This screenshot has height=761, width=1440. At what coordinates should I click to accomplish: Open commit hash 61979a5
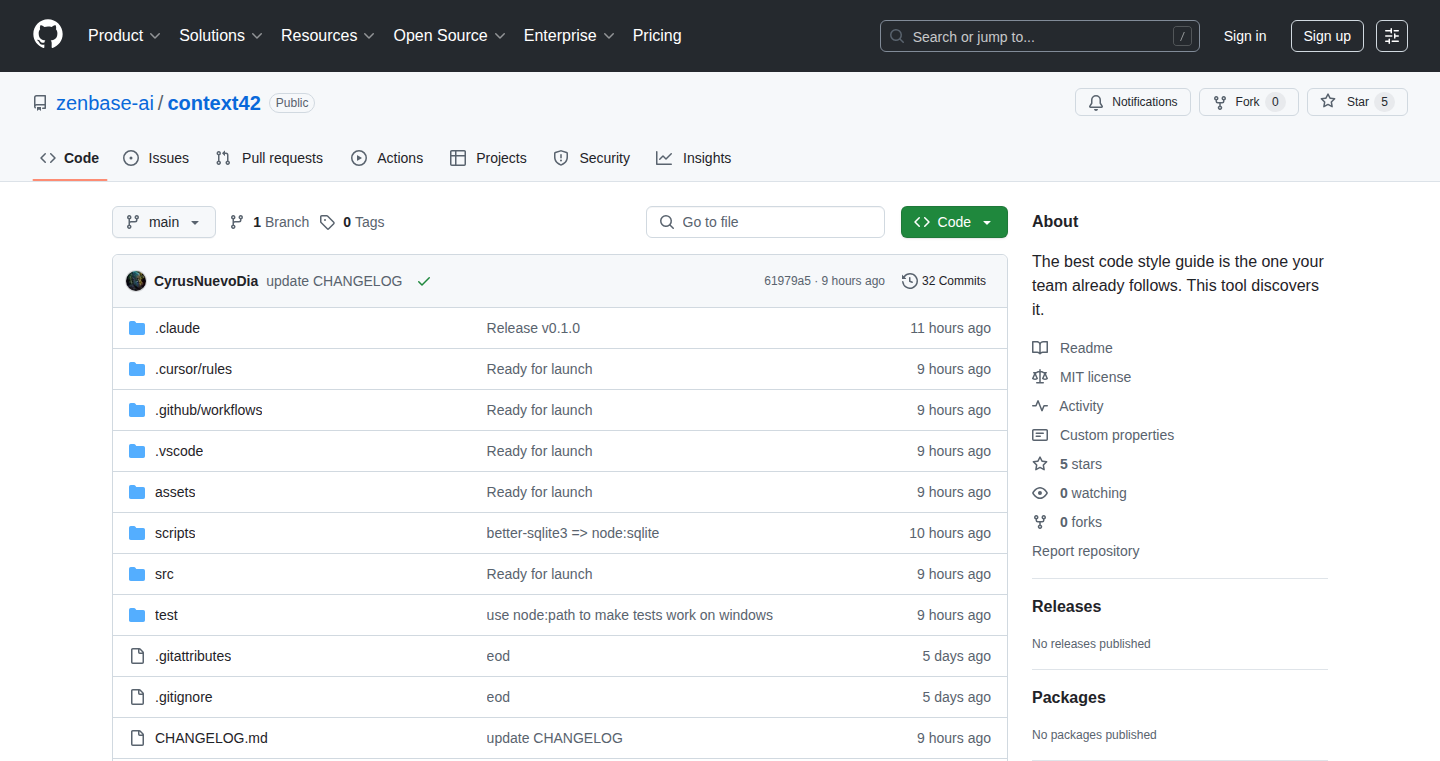(787, 281)
